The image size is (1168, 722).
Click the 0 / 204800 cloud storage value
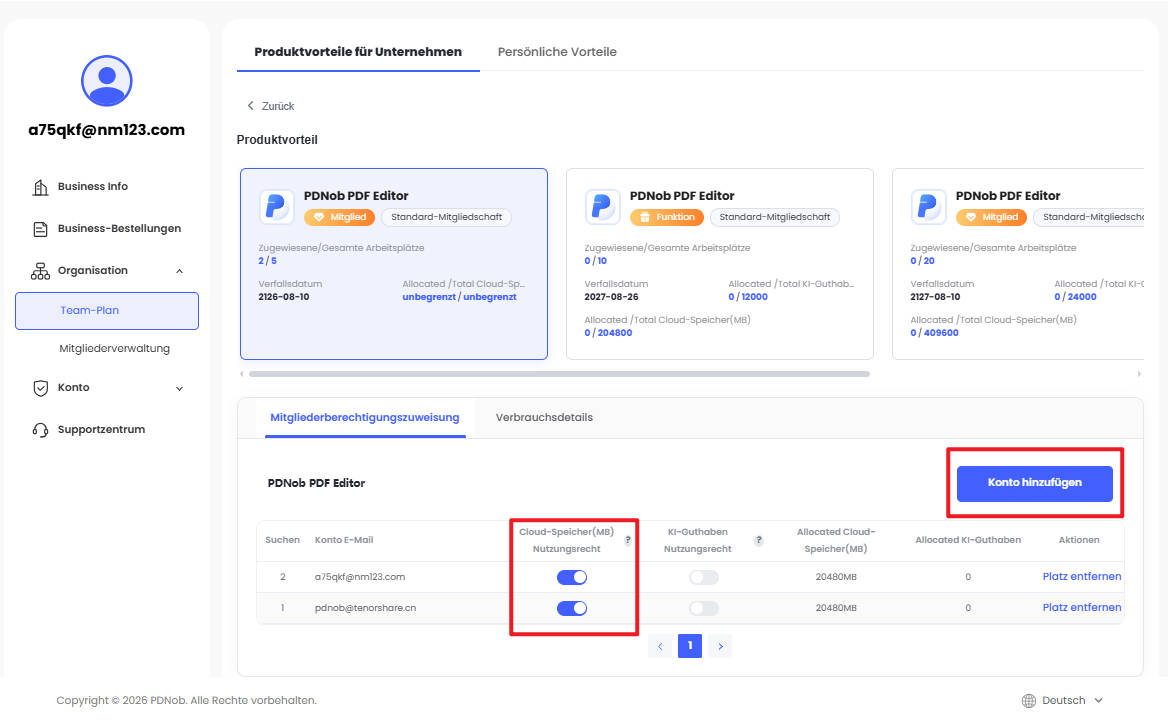[x=608, y=333]
